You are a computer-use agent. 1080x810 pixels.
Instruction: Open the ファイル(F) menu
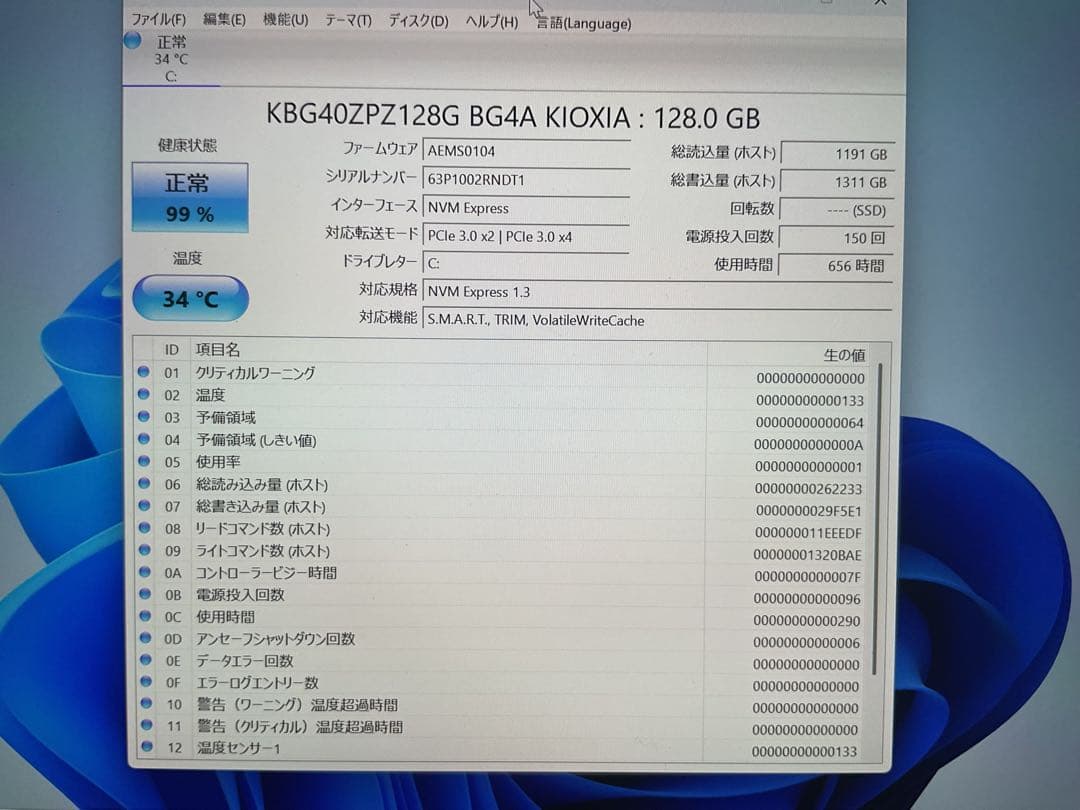coord(158,19)
